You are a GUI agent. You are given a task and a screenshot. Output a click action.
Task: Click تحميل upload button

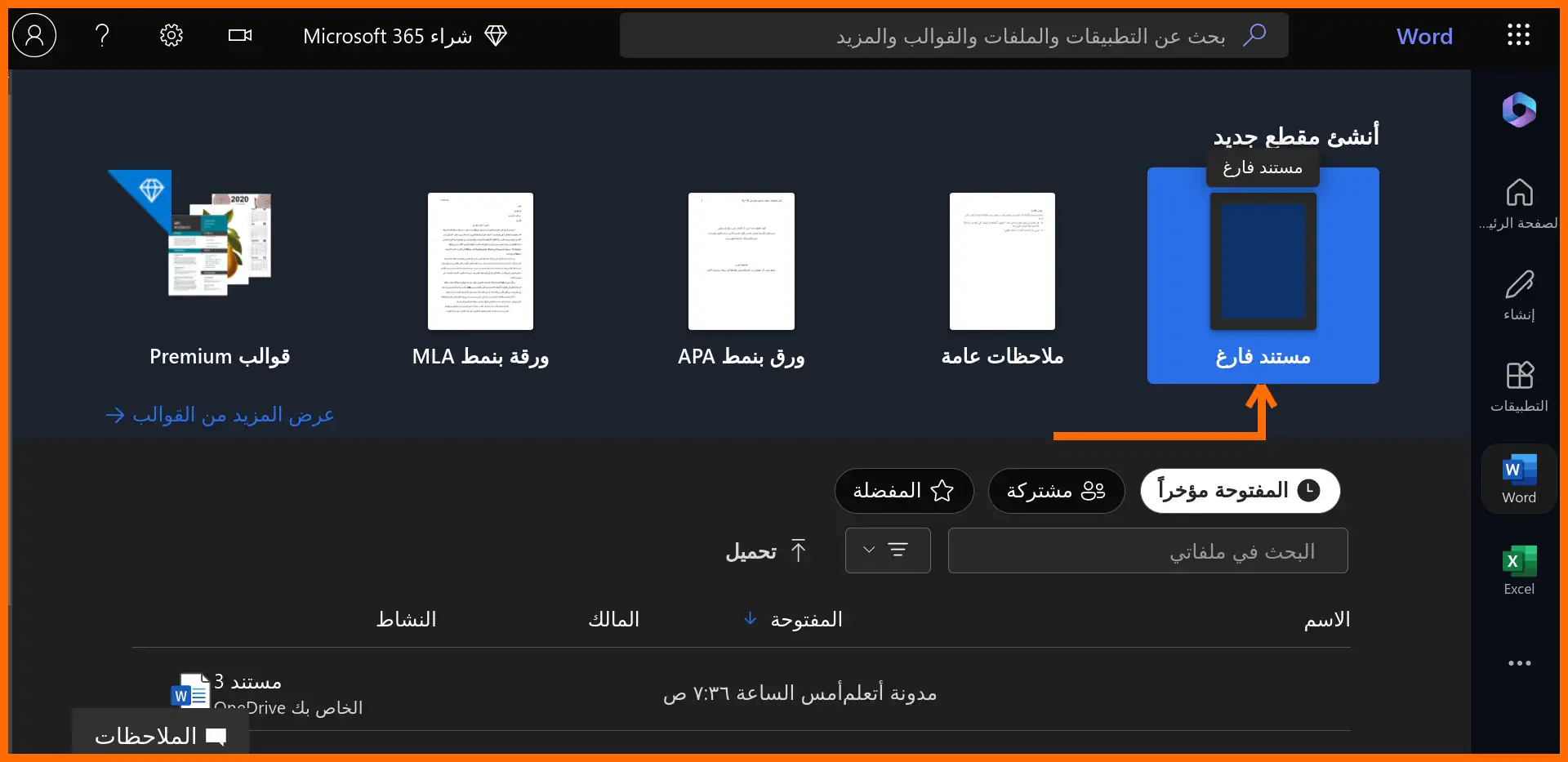tap(766, 551)
